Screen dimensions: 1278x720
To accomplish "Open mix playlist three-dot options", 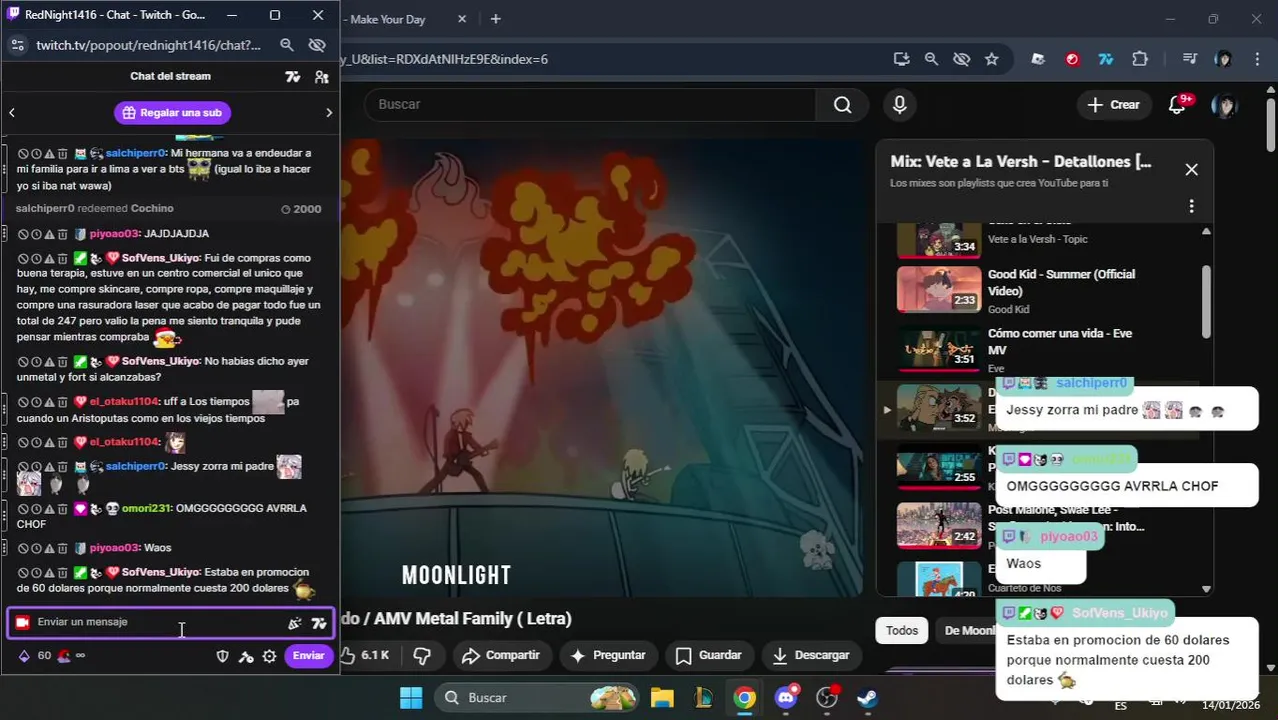I will coord(1191,206).
